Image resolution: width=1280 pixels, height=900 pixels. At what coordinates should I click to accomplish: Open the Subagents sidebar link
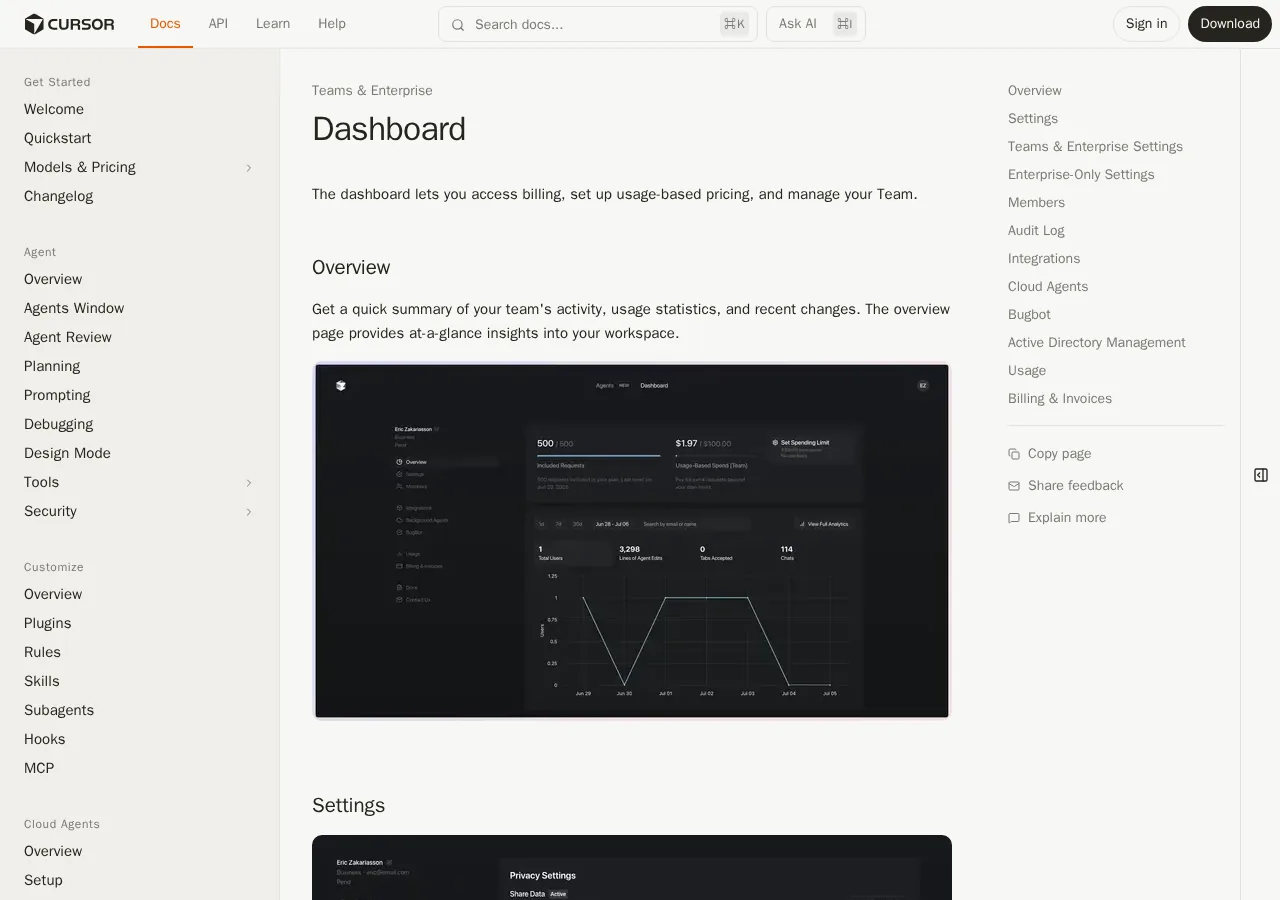pos(59,710)
